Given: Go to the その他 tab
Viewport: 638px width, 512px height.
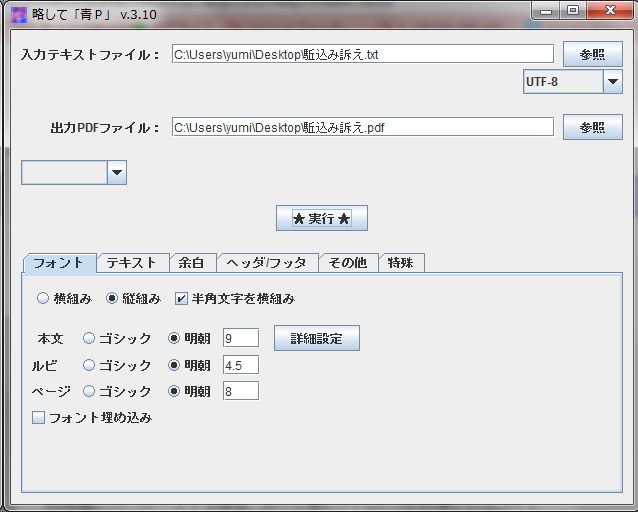Looking at the screenshot, I should point(348,263).
